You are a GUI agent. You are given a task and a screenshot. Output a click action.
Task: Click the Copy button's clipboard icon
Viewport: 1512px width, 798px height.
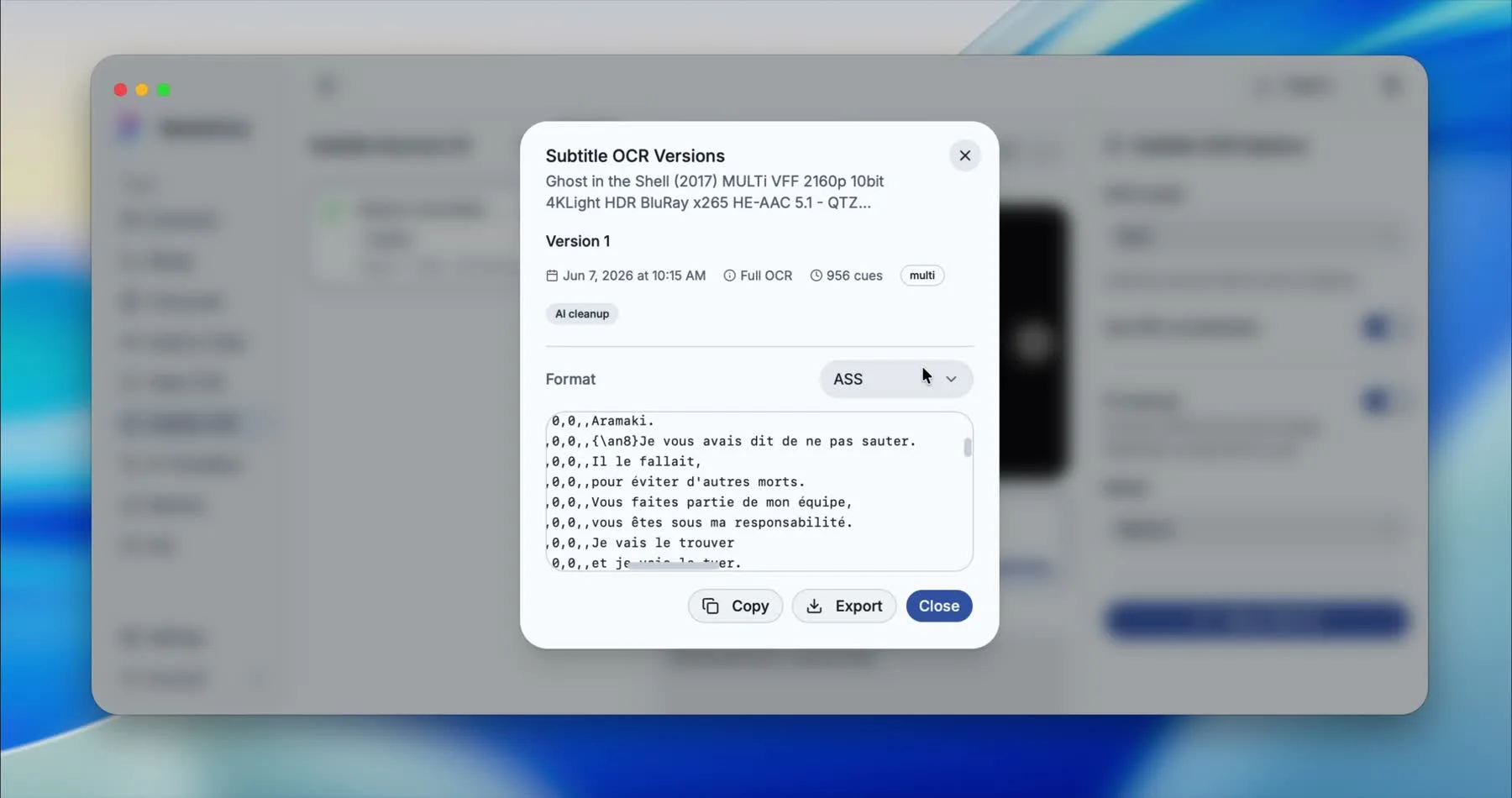711,606
